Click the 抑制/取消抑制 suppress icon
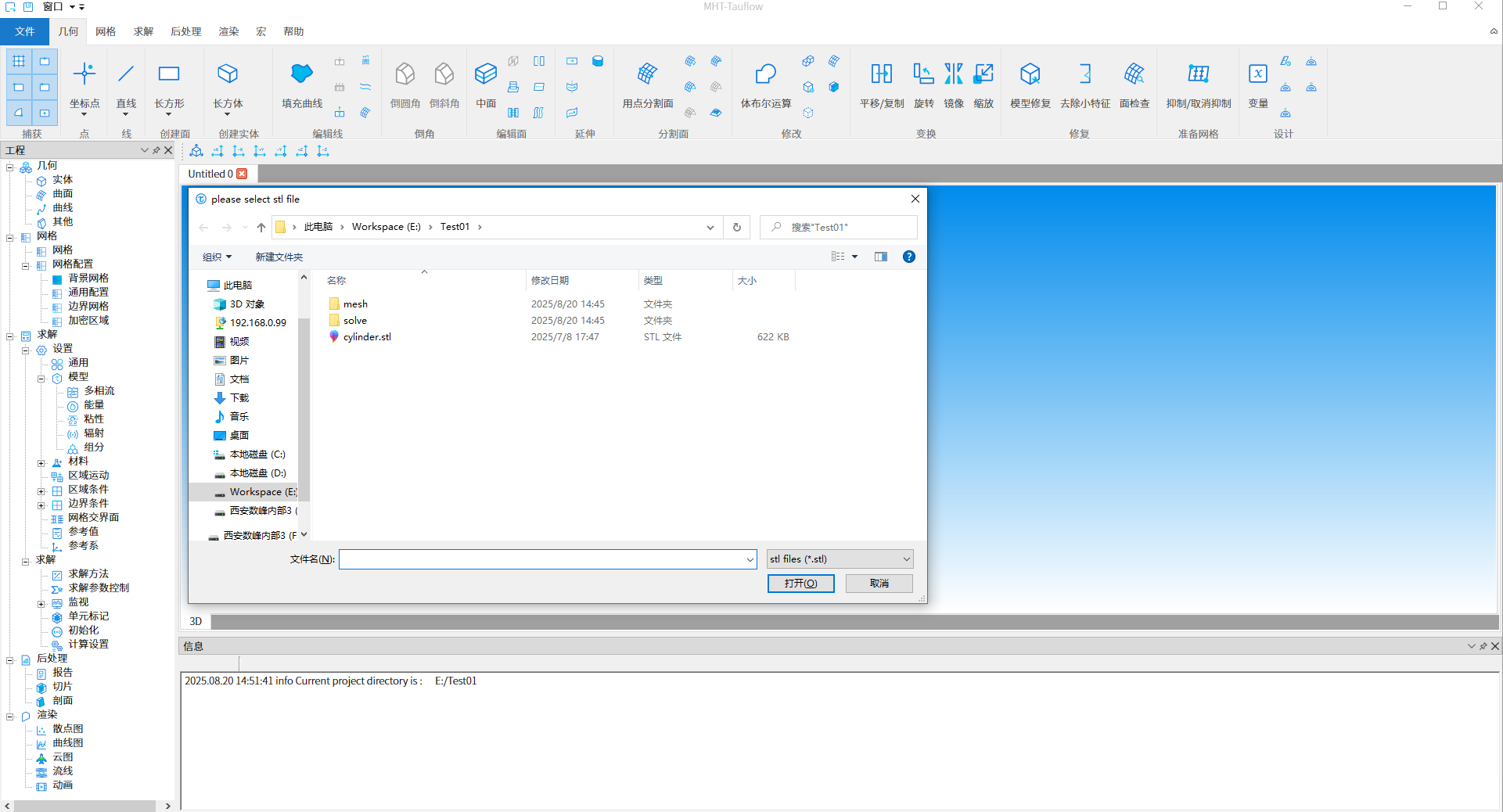1503x812 pixels. coord(1198,75)
